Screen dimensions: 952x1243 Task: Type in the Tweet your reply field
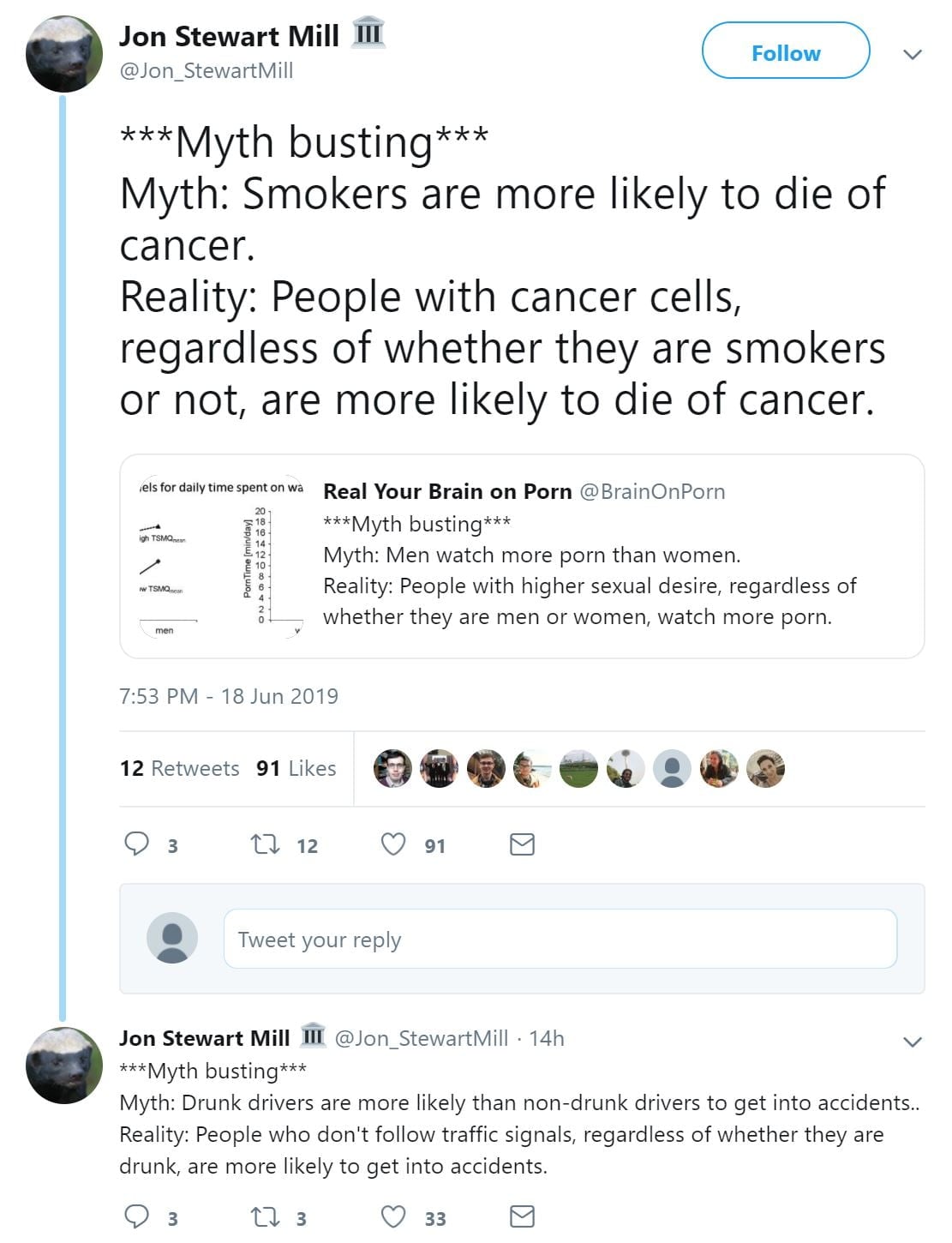point(560,940)
